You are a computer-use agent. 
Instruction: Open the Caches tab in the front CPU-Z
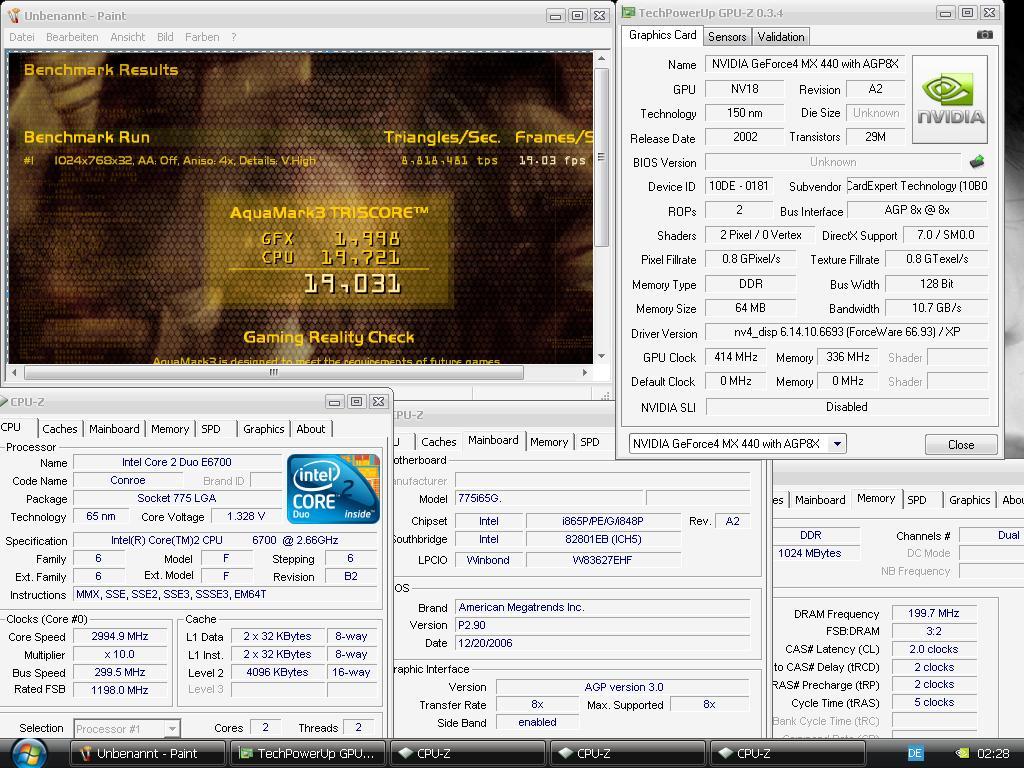tap(60, 429)
